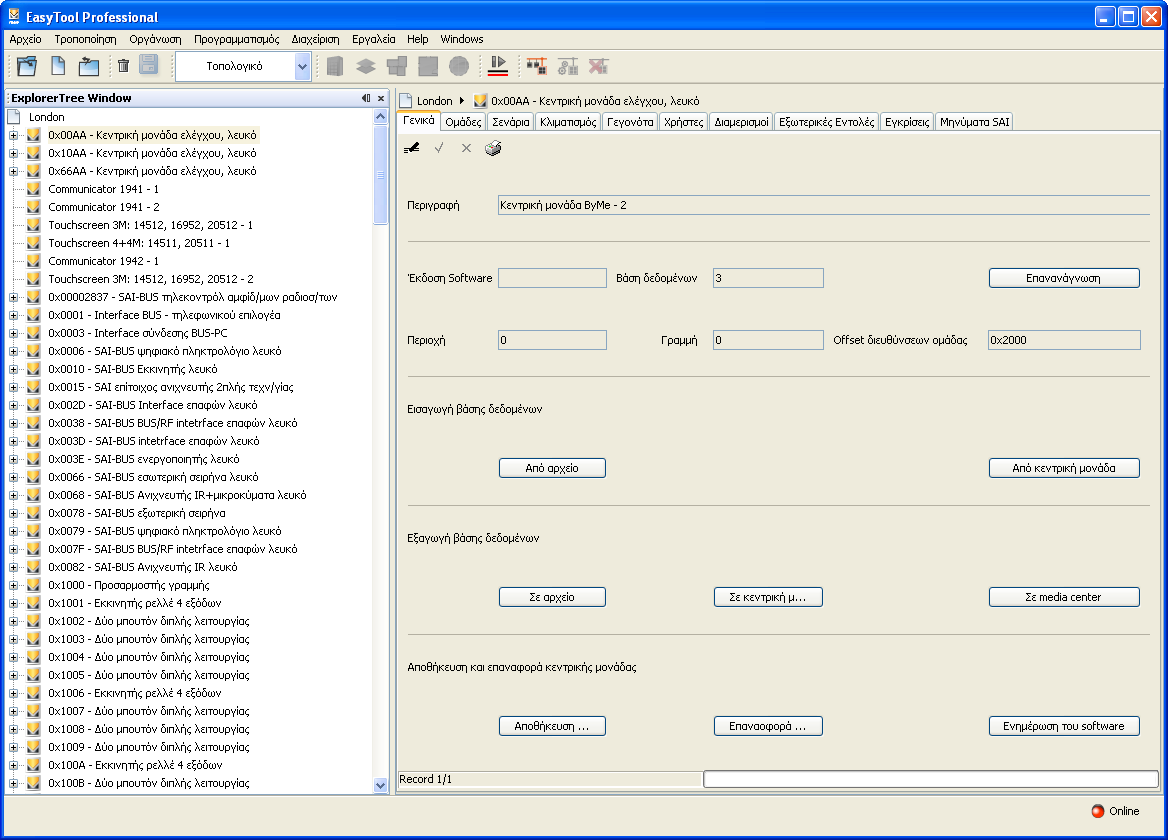Click the grayed floppy disk save icon
Image resolution: width=1168 pixels, height=840 pixels.
[x=149, y=65]
